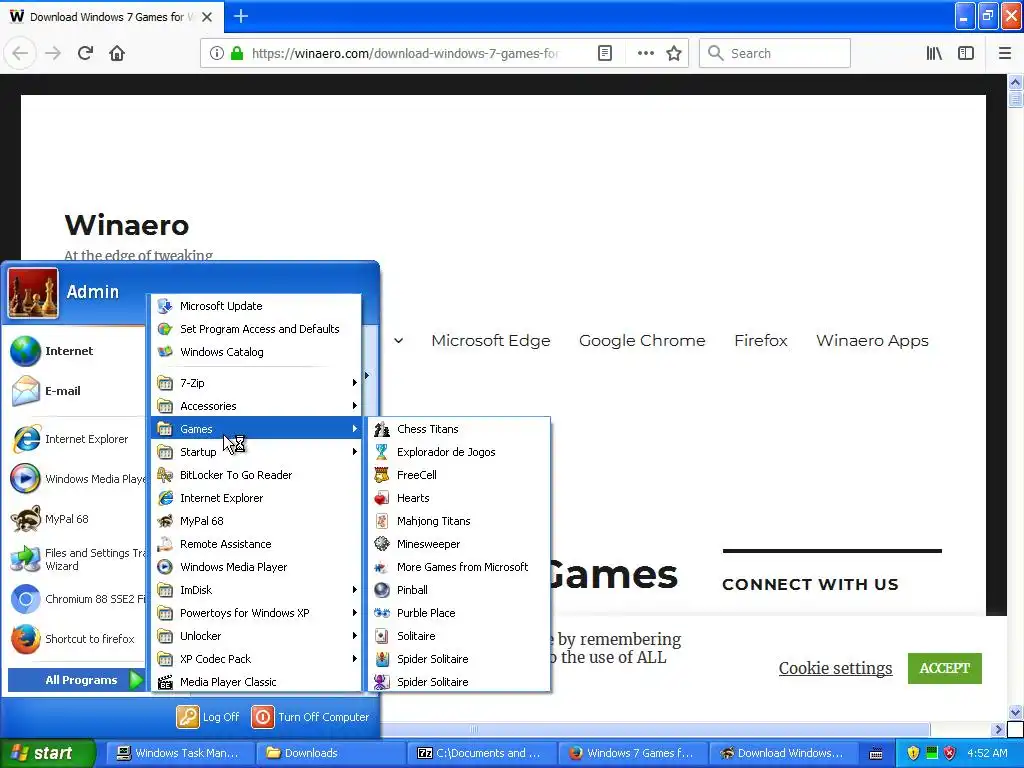The height and width of the screenshot is (768, 1024).
Task: Switch to Windows Task Manager taskbar button
Action: [178, 753]
